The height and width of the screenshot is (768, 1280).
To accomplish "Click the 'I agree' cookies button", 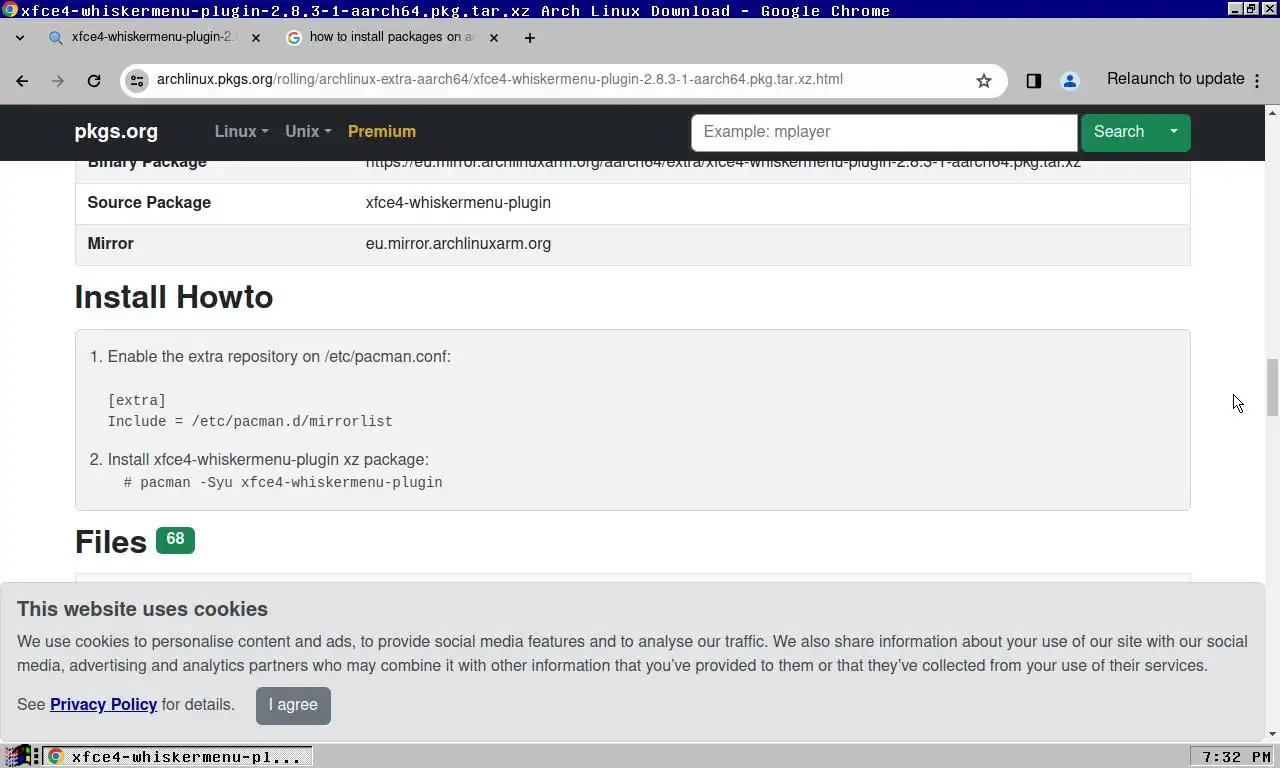I will click(293, 705).
